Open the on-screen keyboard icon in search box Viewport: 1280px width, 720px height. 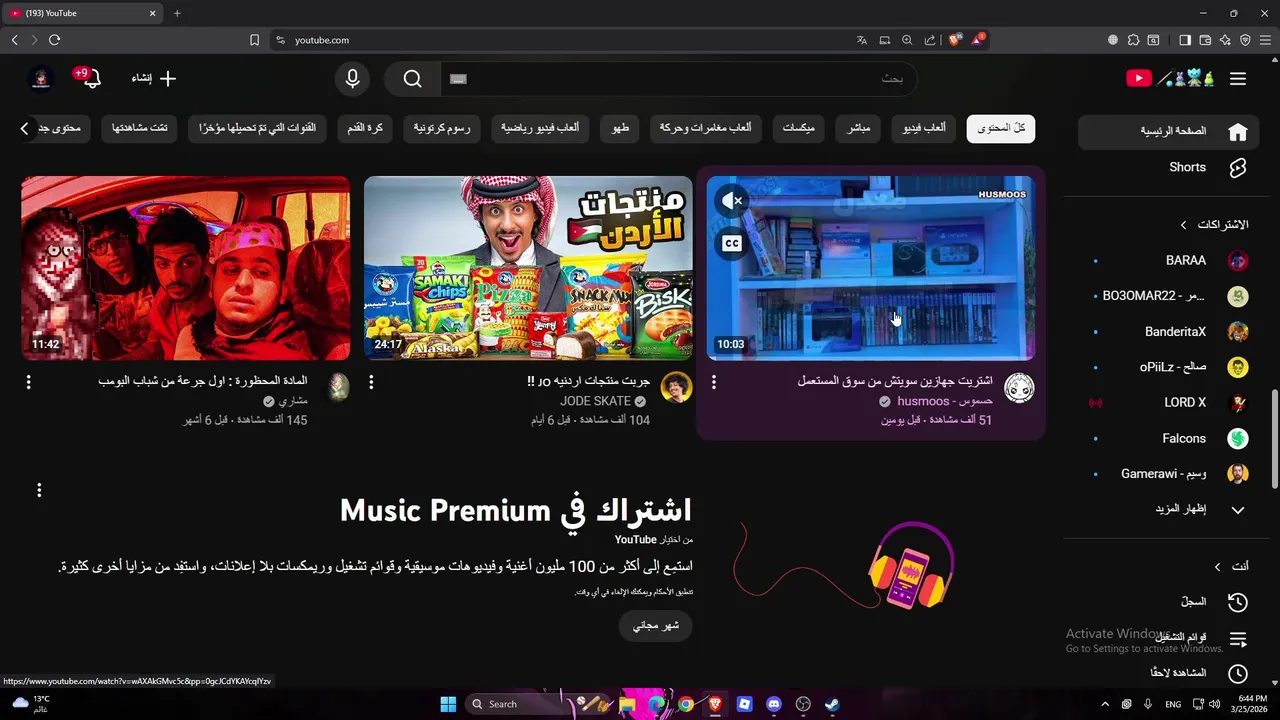click(458, 79)
